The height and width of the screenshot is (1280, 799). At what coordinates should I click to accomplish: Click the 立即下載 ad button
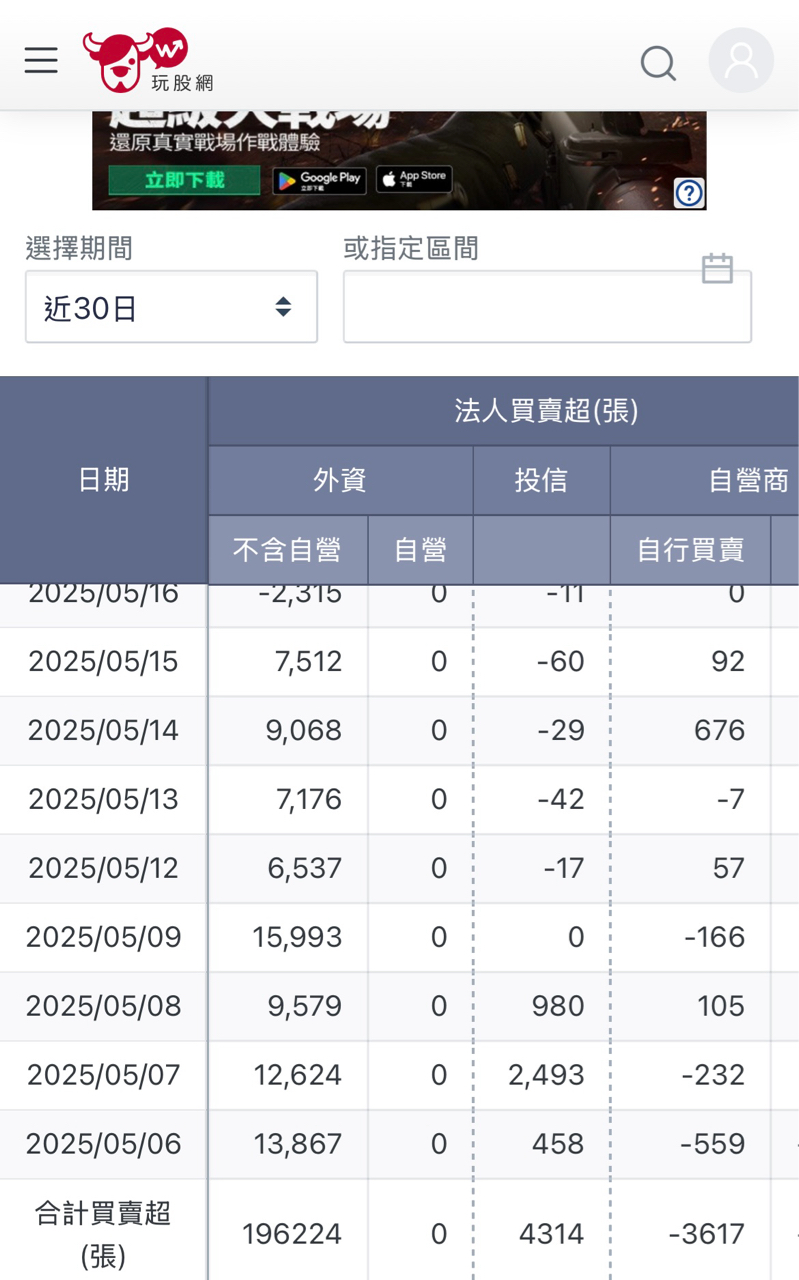(x=185, y=180)
